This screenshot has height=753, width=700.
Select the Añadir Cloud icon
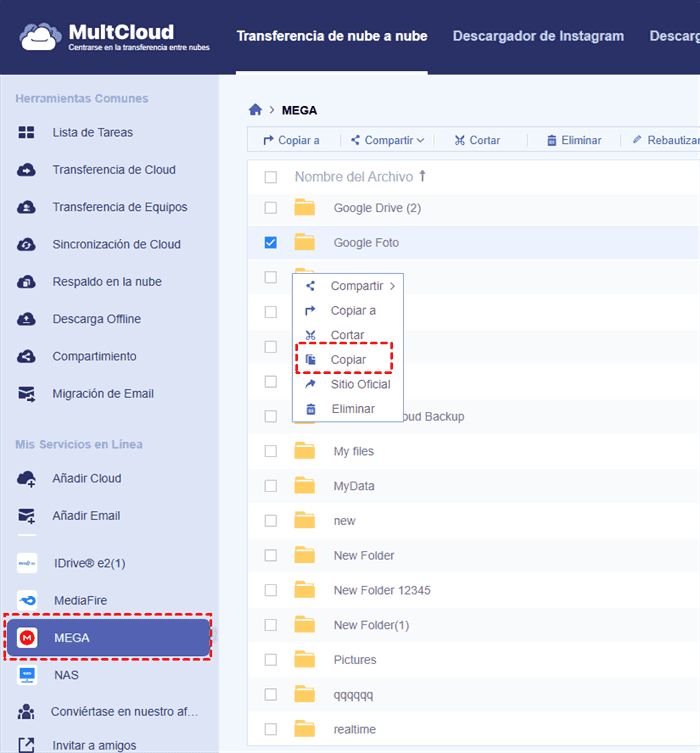point(27,479)
